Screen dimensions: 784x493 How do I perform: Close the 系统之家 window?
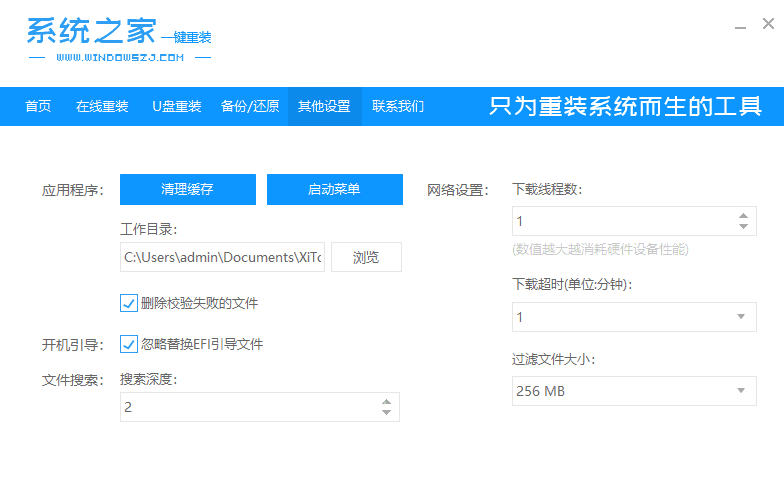(x=766, y=22)
